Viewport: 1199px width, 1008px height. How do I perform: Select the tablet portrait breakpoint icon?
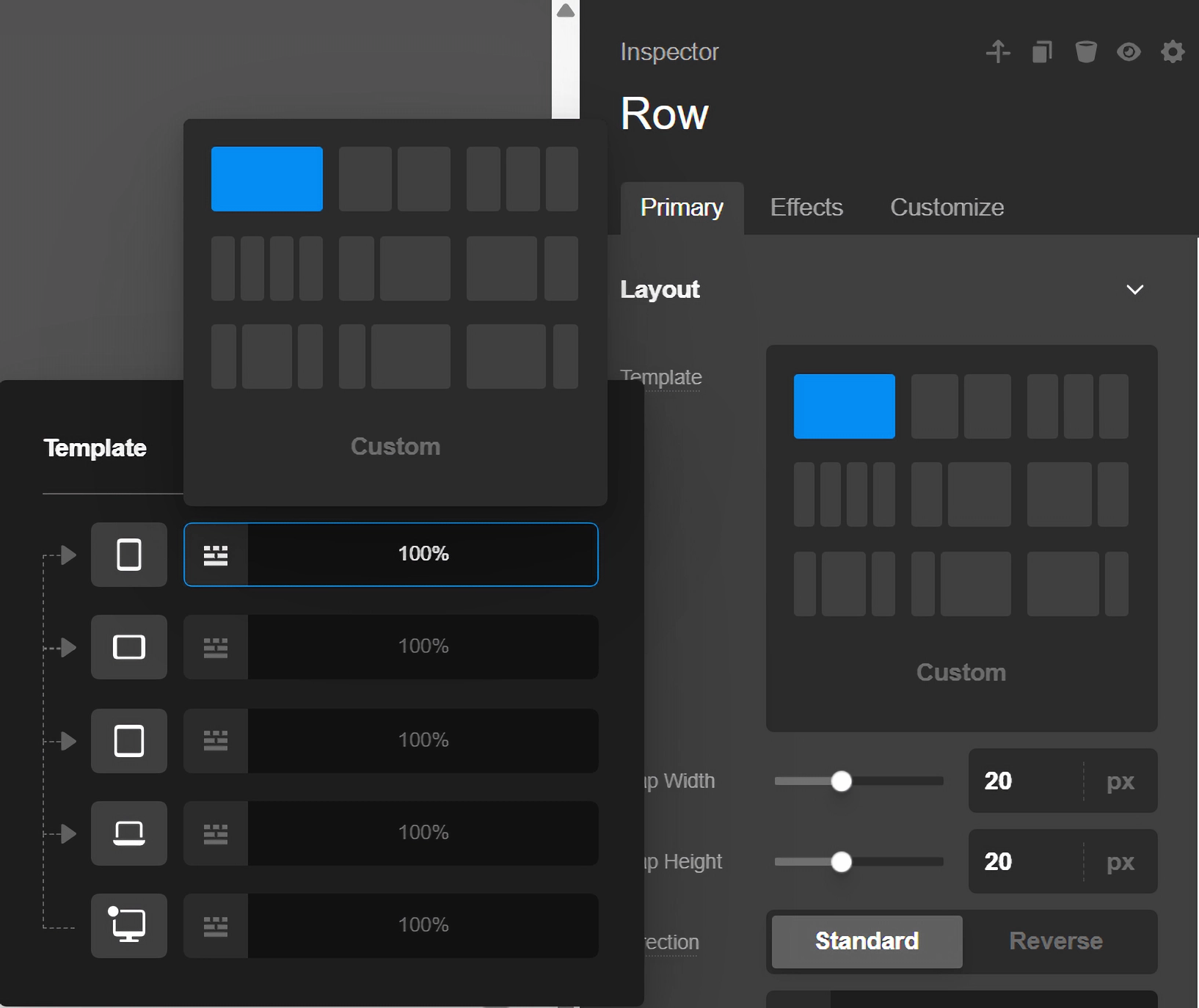[x=129, y=741]
